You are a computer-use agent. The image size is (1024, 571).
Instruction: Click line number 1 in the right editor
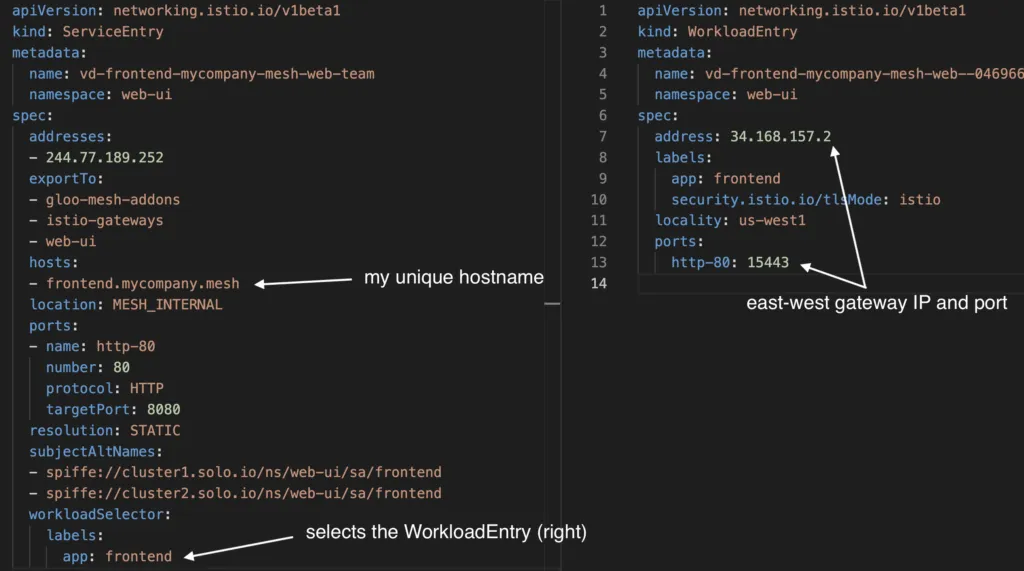pos(603,10)
